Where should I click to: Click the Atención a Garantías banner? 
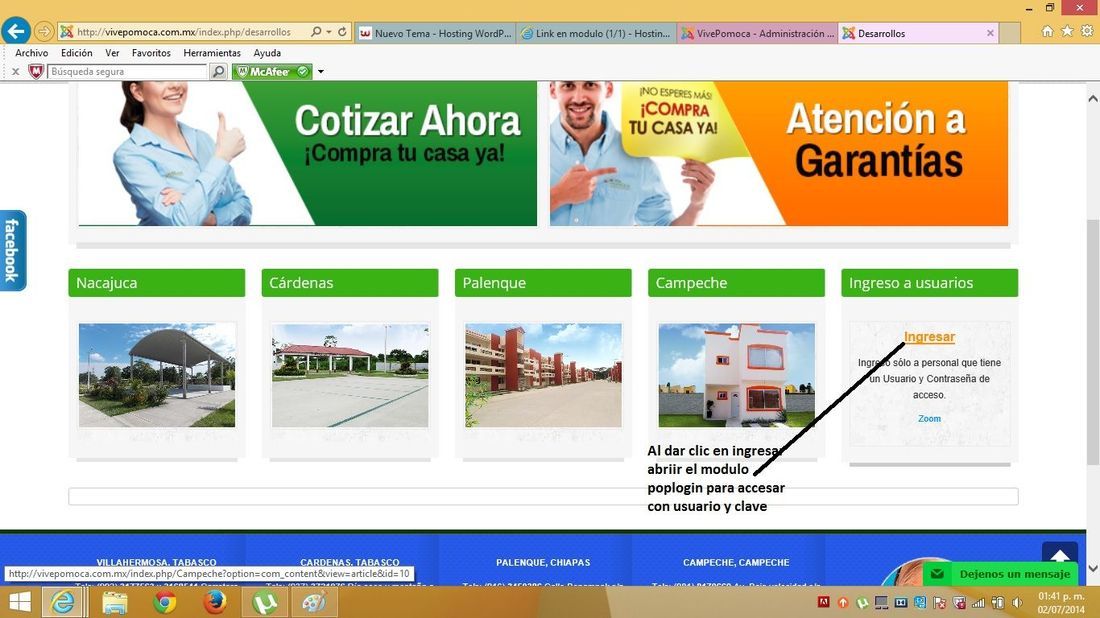point(779,154)
